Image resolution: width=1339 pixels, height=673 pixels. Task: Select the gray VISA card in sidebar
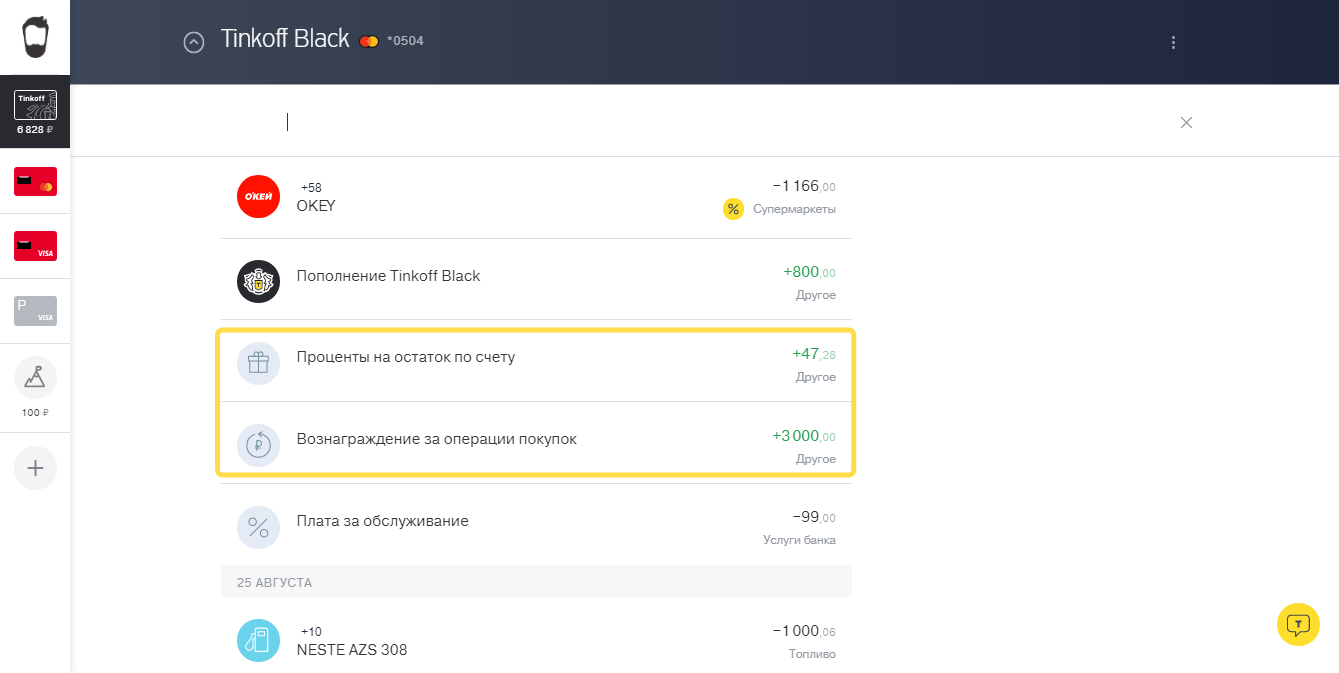35,311
